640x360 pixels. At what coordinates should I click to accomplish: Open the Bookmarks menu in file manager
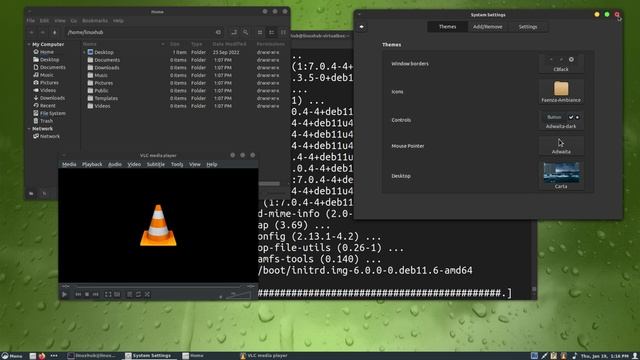tap(95, 20)
